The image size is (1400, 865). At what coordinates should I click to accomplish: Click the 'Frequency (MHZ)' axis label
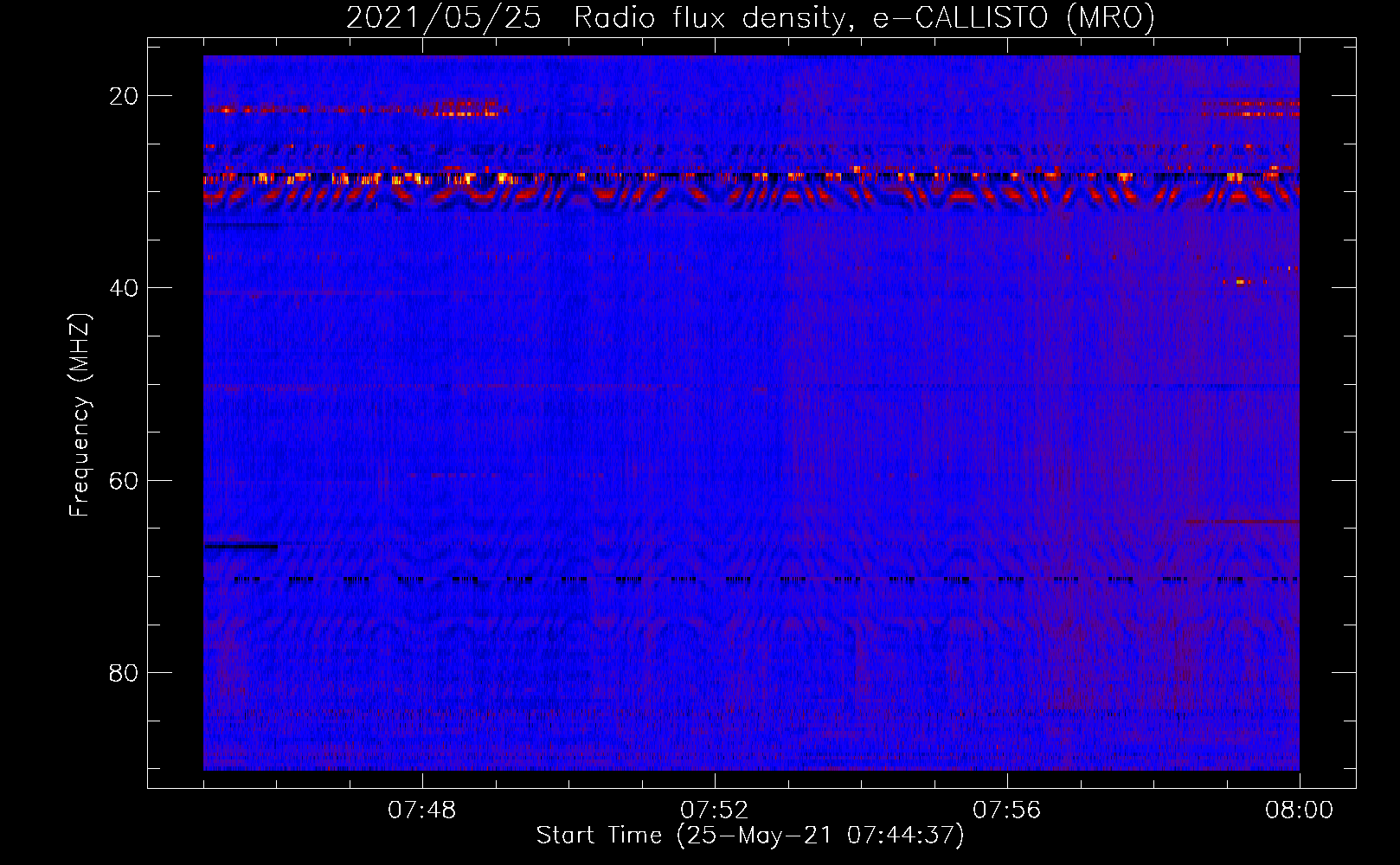point(80,415)
